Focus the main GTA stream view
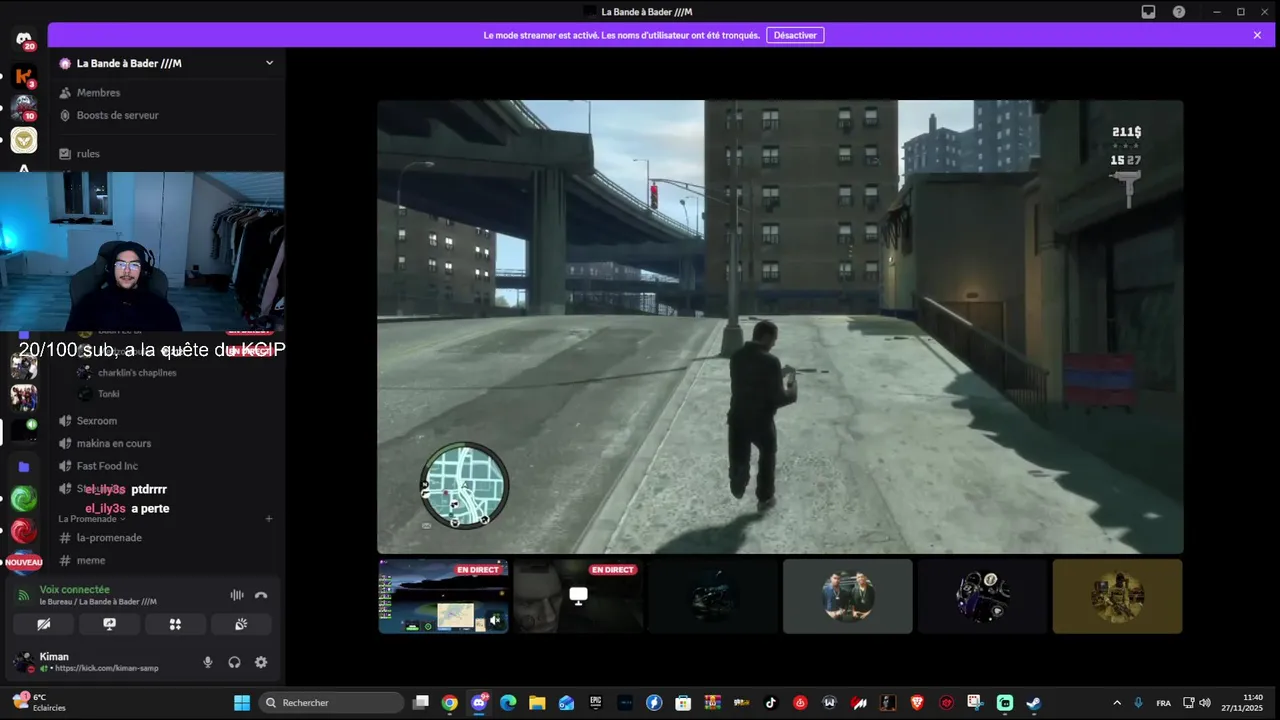Screen dimensions: 1280x720 (780, 327)
